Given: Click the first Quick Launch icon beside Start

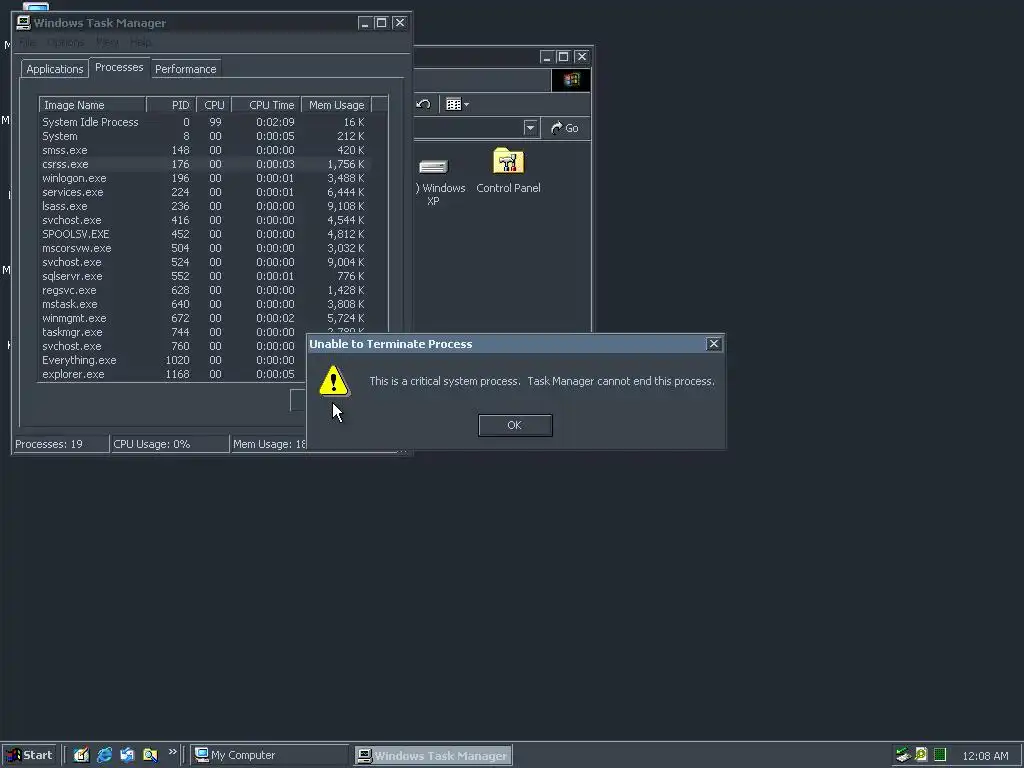Looking at the screenshot, I should [x=81, y=756].
